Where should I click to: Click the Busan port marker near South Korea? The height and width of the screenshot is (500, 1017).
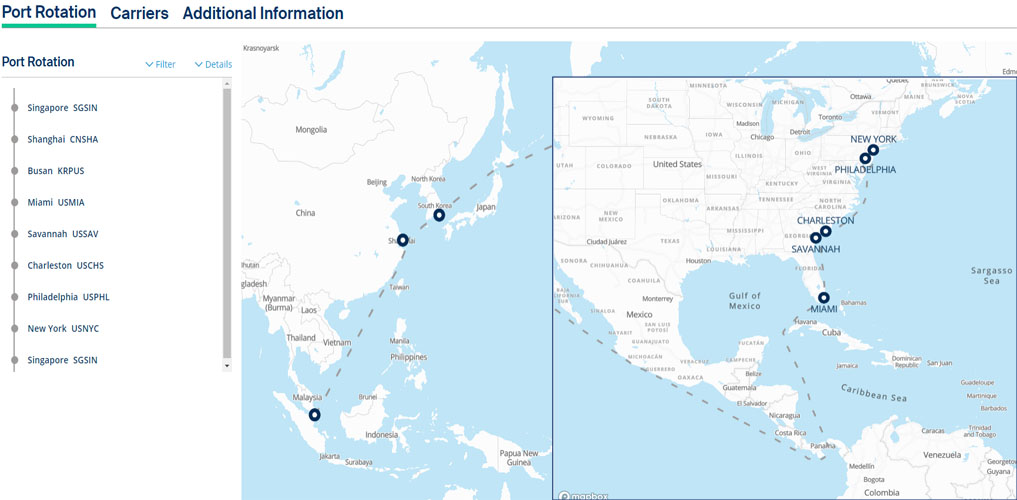[439, 215]
